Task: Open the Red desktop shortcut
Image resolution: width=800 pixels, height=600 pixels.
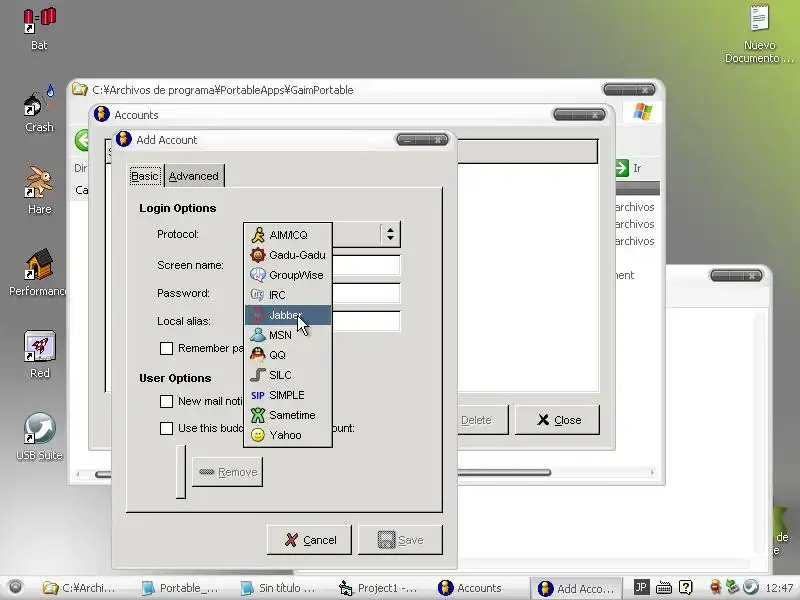Action: tap(39, 354)
